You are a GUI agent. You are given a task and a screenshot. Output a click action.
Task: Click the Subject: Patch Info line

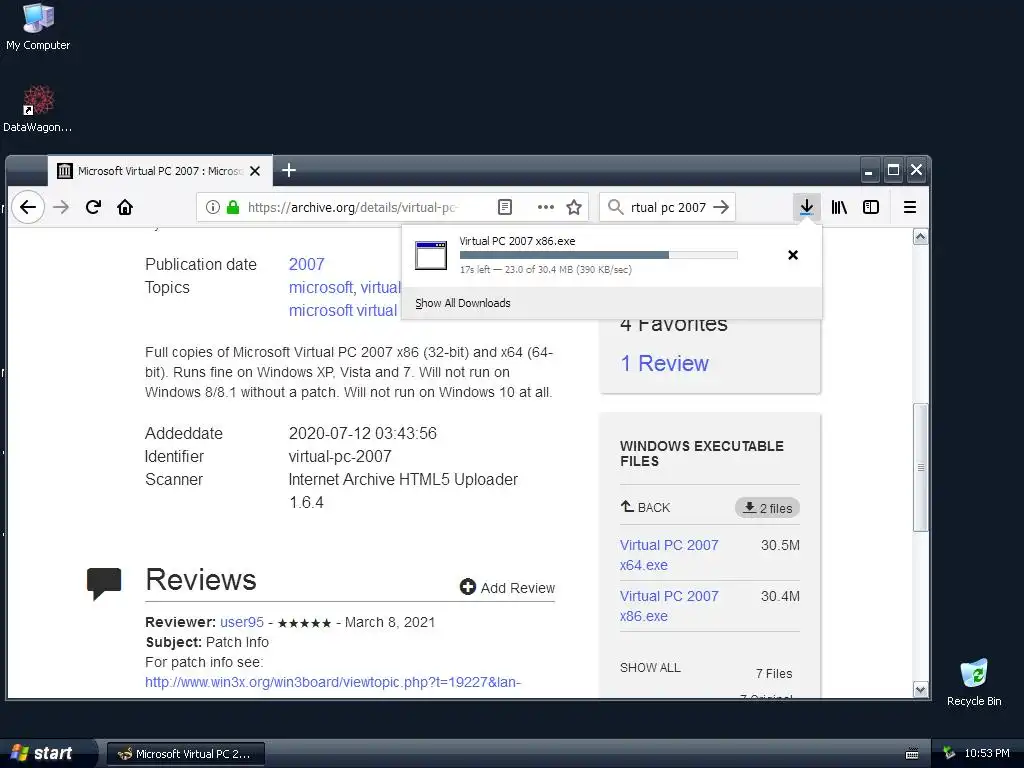207,642
